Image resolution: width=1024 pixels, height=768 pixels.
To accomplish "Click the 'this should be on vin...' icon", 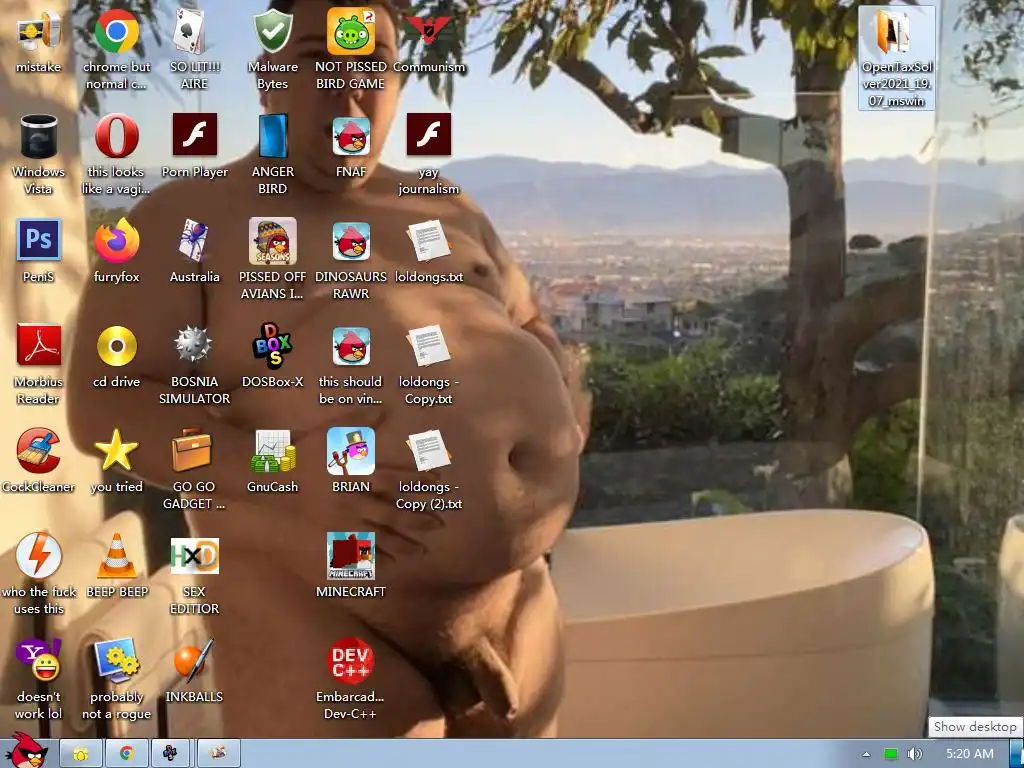I will 351,364.
